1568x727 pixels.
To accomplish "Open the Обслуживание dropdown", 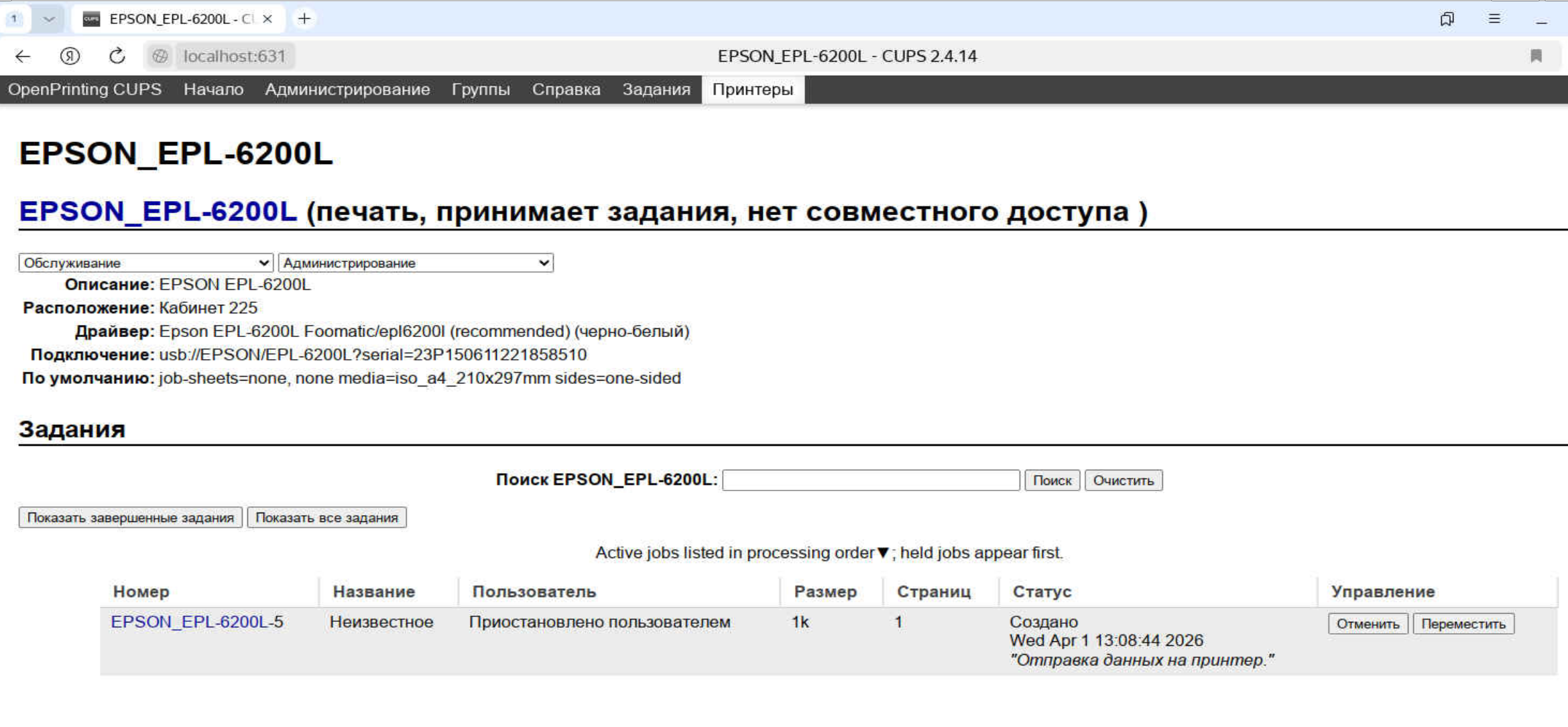I will click(145, 263).
